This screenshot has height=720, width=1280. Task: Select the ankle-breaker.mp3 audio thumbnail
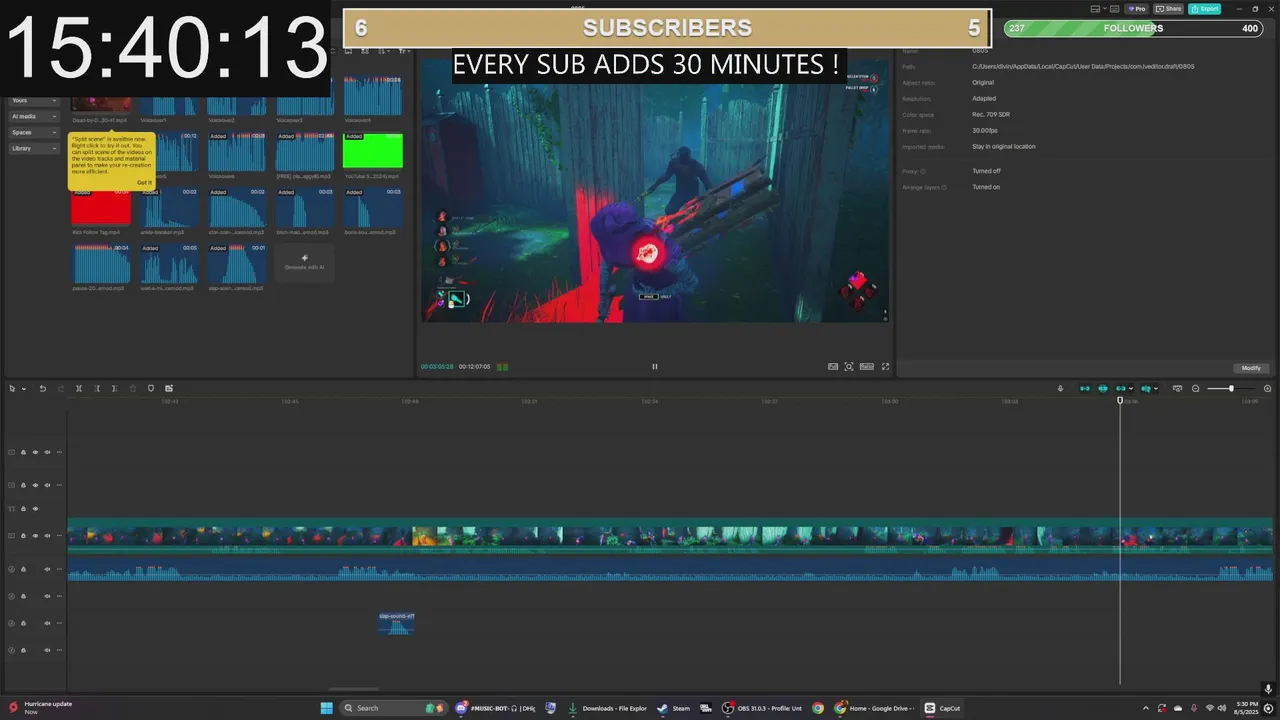pos(169,206)
